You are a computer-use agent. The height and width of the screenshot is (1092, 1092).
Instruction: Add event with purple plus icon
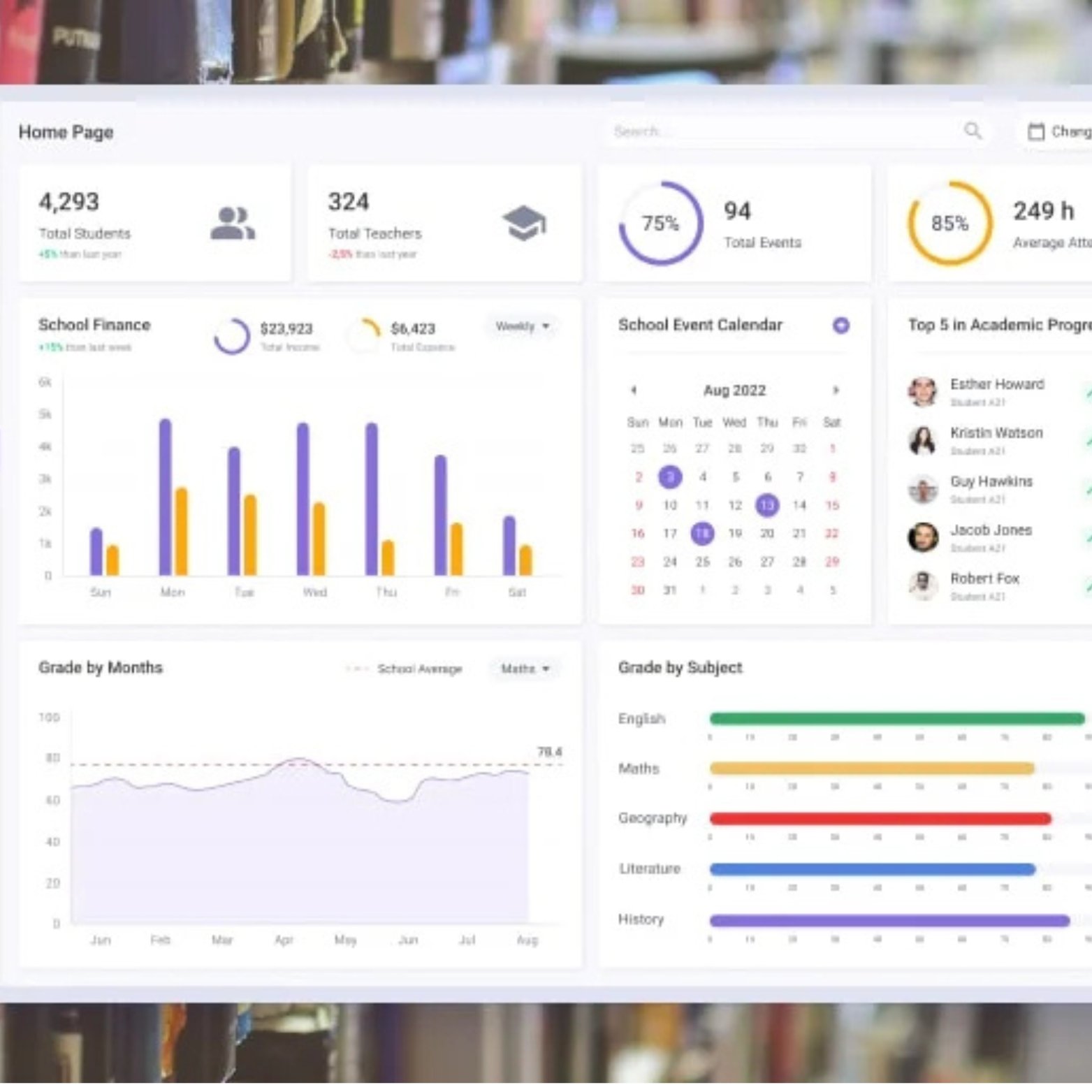tap(841, 326)
